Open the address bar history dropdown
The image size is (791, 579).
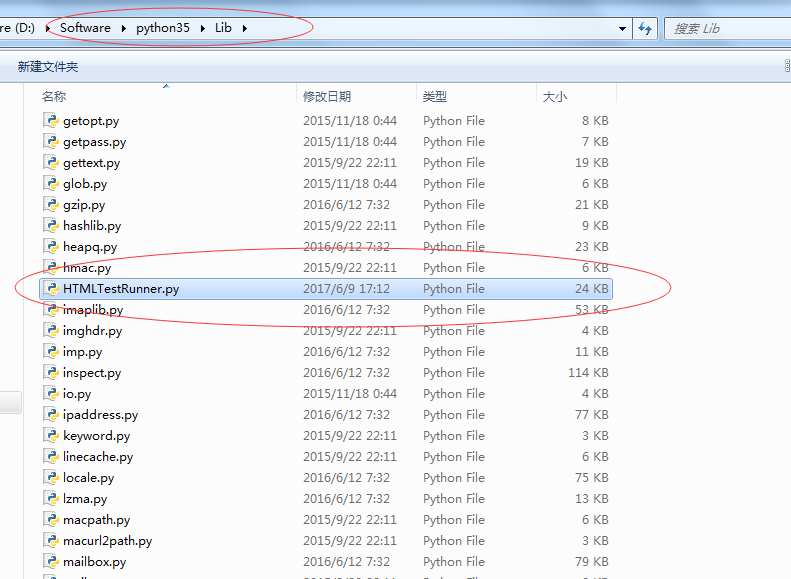pyautogui.click(x=623, y=29)
